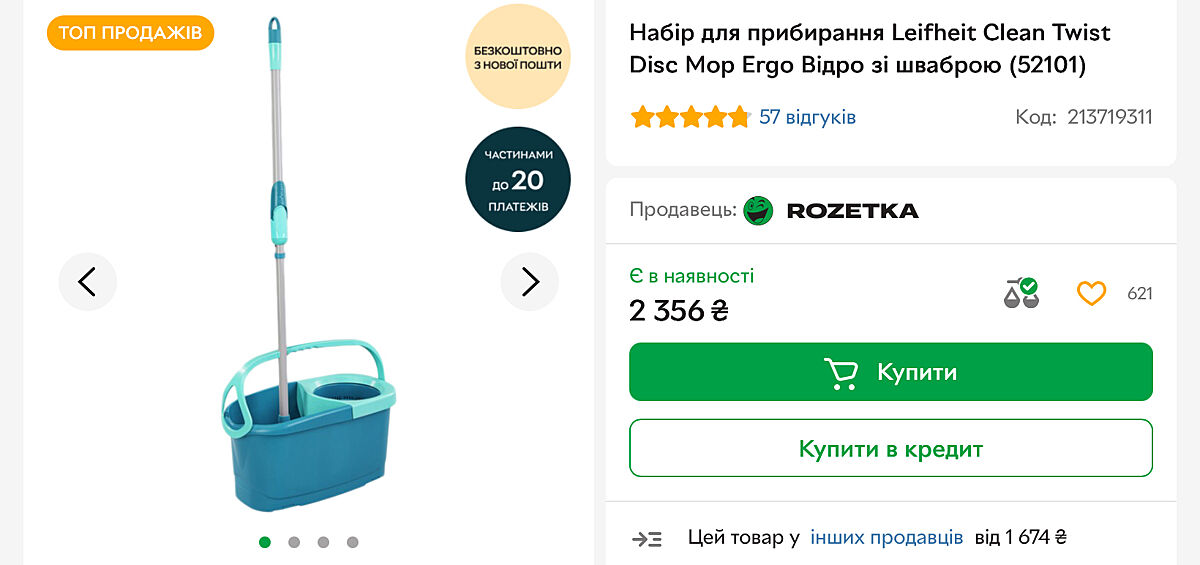Open the 57 відгуків reviews link
This screenshot has width=1200, height=565.
click(x=807, y=117)
